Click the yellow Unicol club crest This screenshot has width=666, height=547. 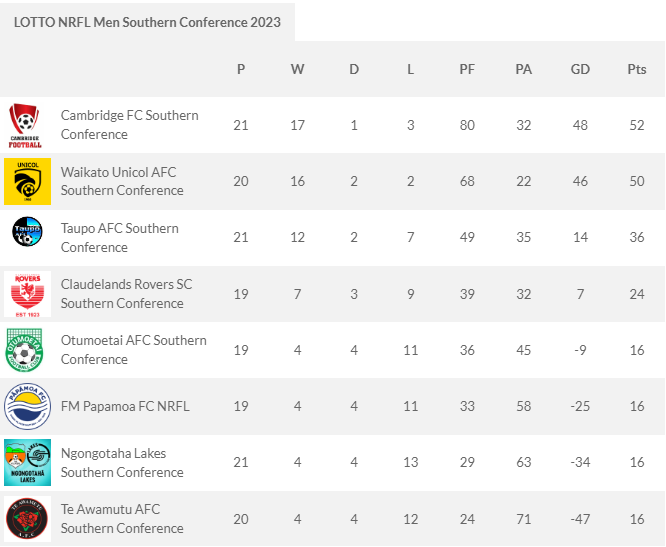point(28,181)
